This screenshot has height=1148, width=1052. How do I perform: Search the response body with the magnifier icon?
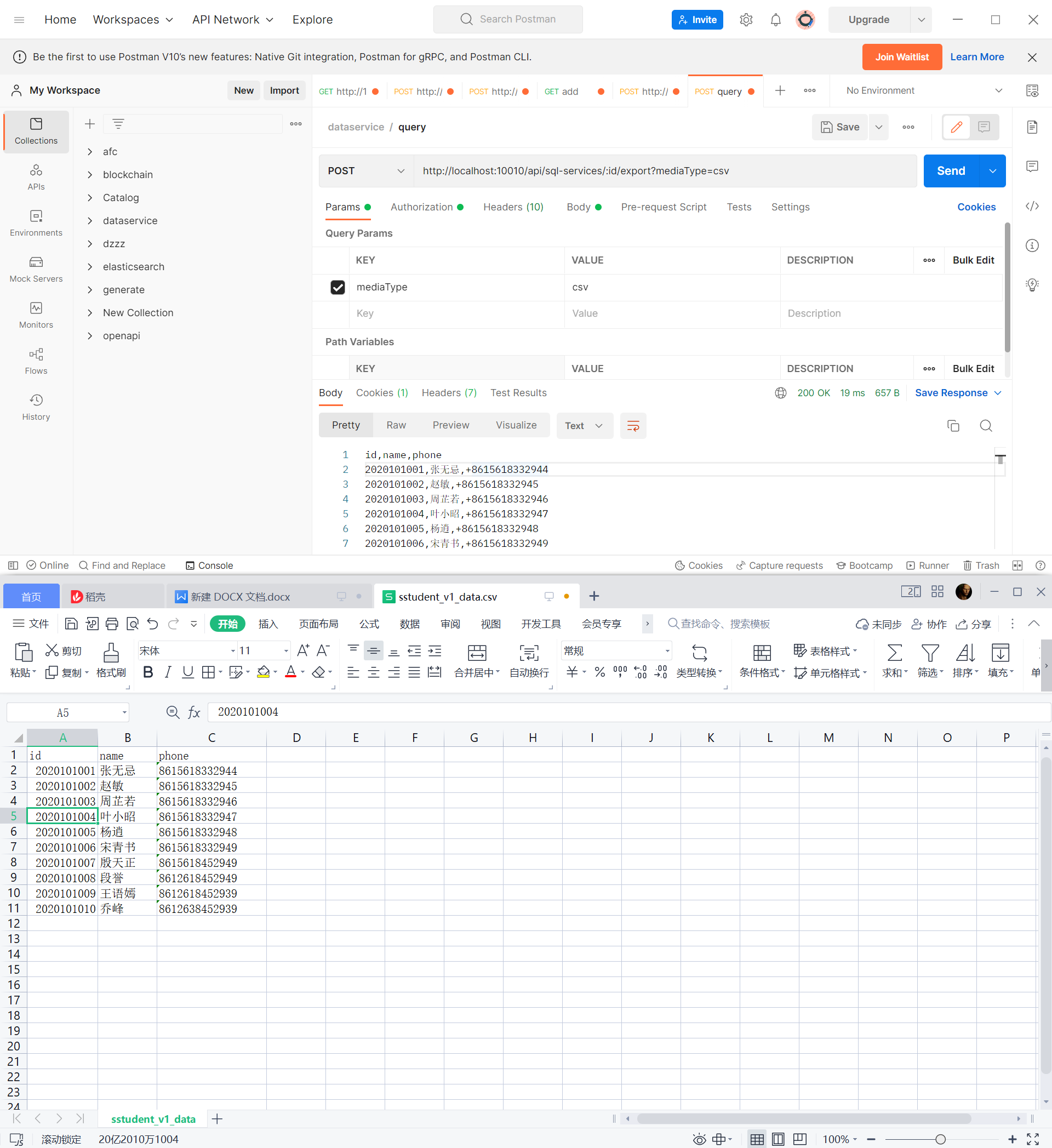[x=986, y=426]
